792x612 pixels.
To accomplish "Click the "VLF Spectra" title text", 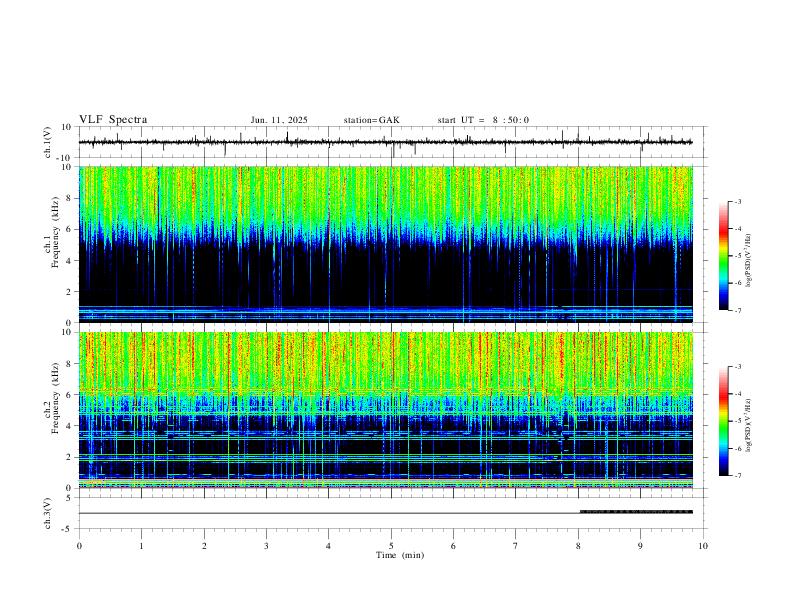I will (113, 120).
